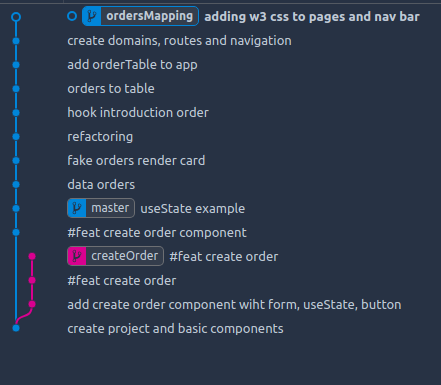
Task: Click the pink createOrder branch icon
Action: 77,256
